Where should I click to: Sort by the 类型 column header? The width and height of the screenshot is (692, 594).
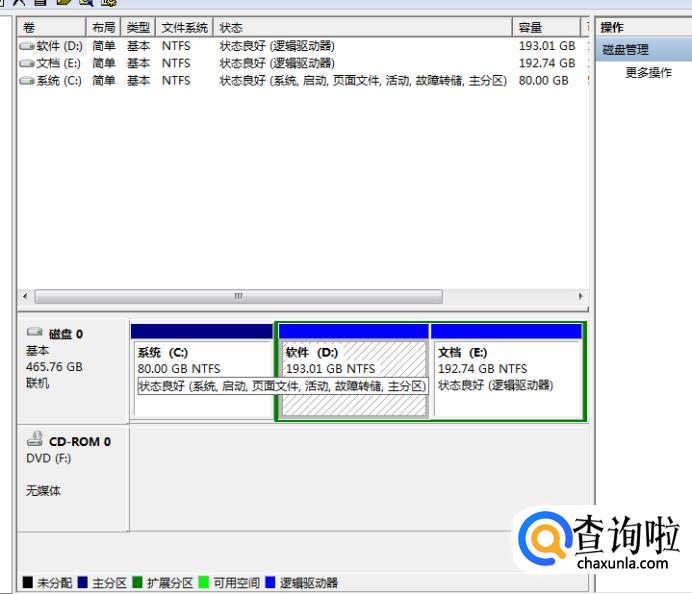click(x=138, y=27)
